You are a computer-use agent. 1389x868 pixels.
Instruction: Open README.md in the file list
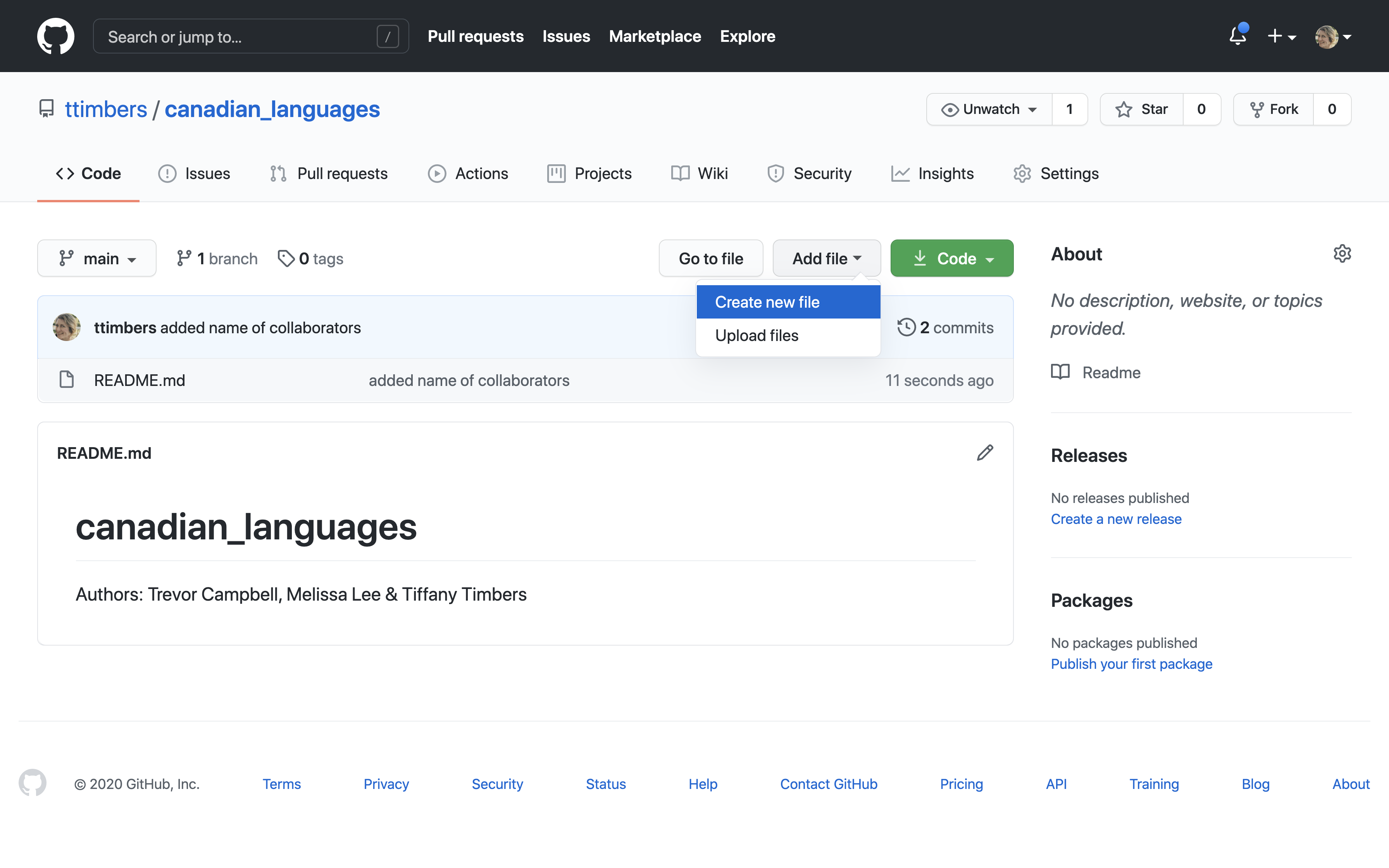pos(140,380)
